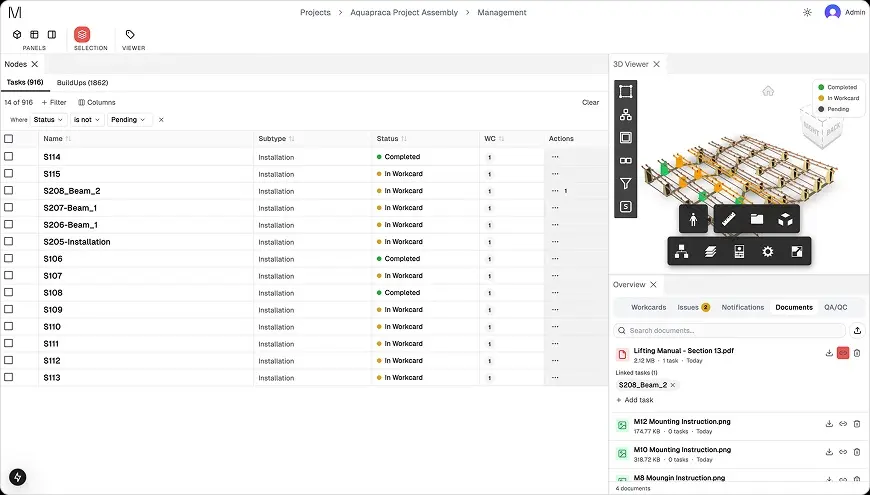Sort by the WC column header
Screen dimensions: 870x495
[494, 139]
